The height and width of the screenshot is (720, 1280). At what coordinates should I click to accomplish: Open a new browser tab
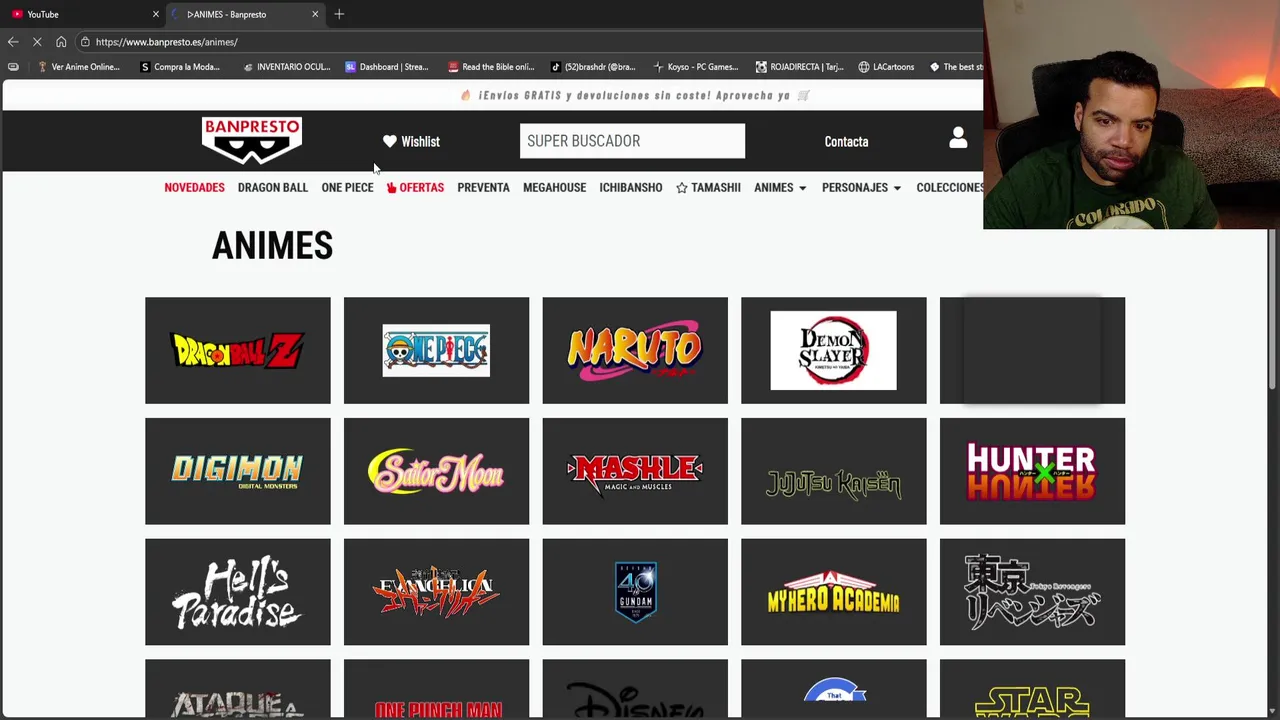coord(339,14)
